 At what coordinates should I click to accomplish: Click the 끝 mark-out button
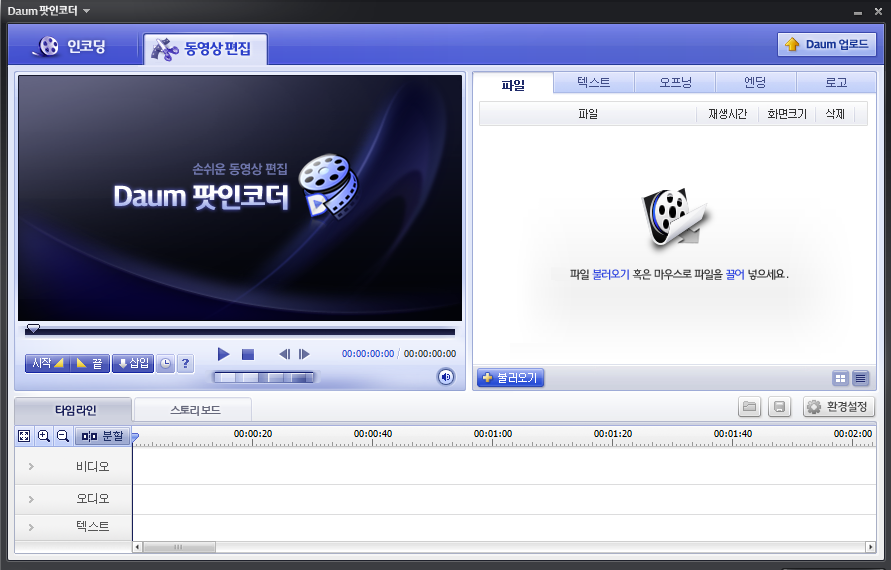tap(89, 363)
